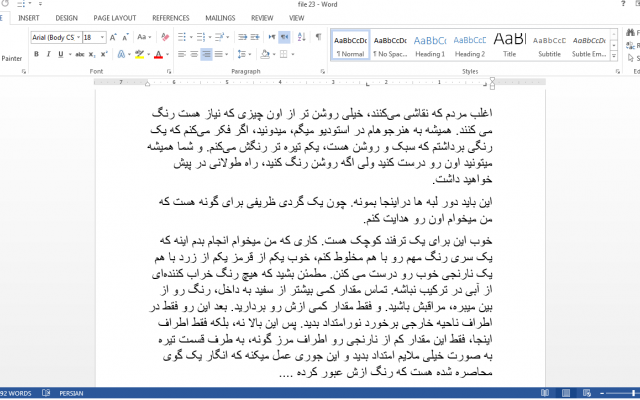This screenshot has width=640, height=400.
Task: Switch to the INSERT tab
Action: coord(29,18)
